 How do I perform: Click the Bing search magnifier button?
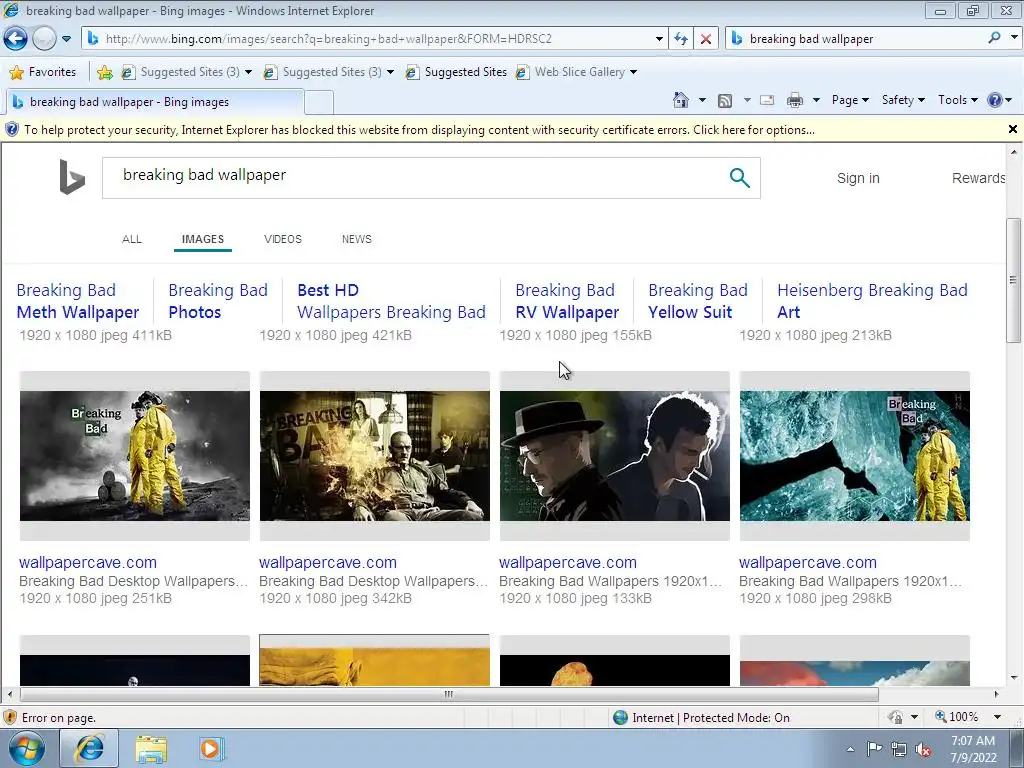tap(739, 178)
